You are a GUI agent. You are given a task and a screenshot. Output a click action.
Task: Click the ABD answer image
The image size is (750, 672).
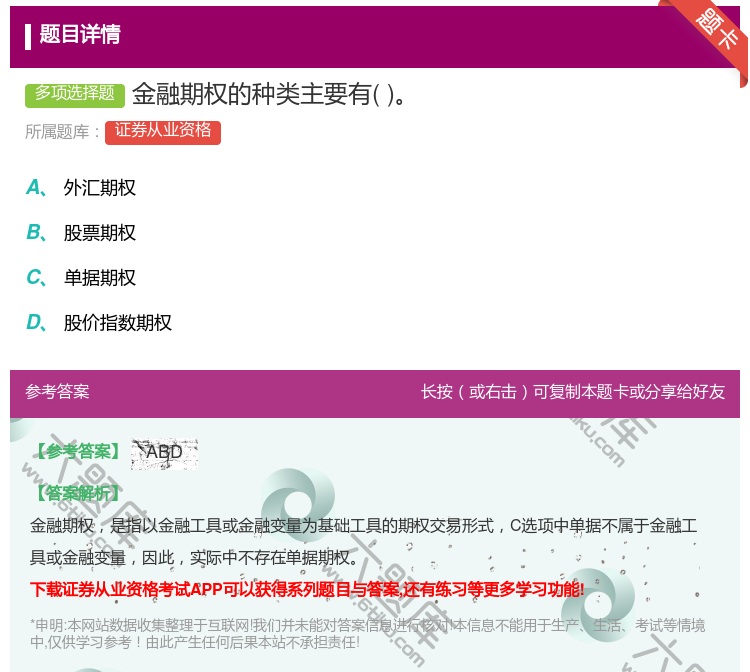click(x=164, y=453)
